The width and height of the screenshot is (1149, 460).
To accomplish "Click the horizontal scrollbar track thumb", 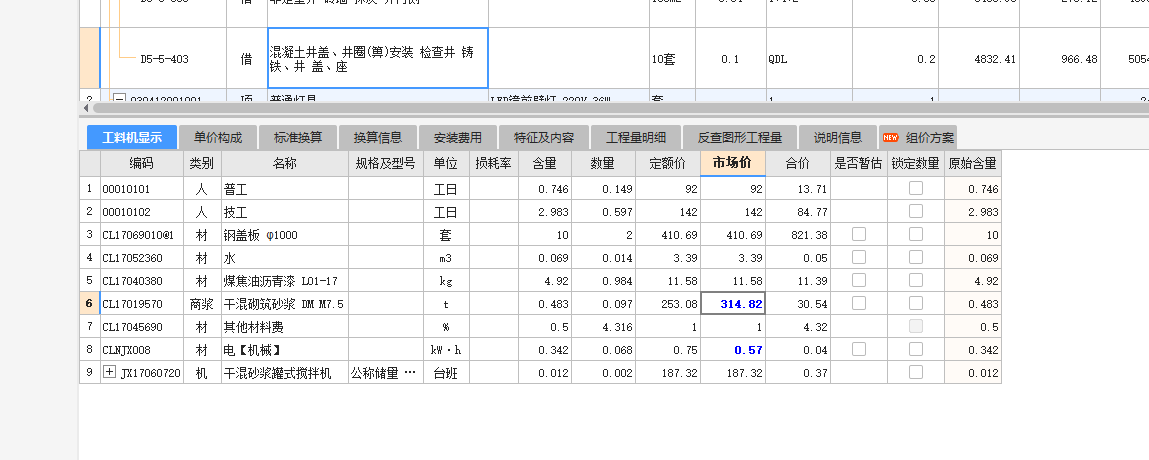I will (620, 108).
